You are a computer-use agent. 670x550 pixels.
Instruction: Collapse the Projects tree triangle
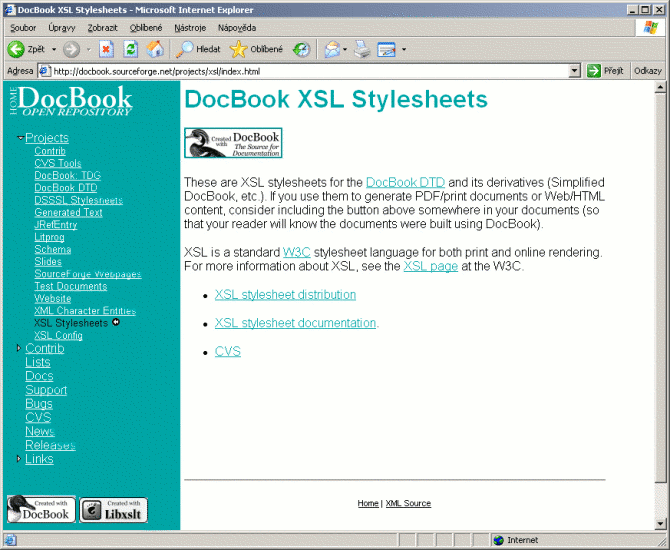pyautogui.click(x=20, y=138)
